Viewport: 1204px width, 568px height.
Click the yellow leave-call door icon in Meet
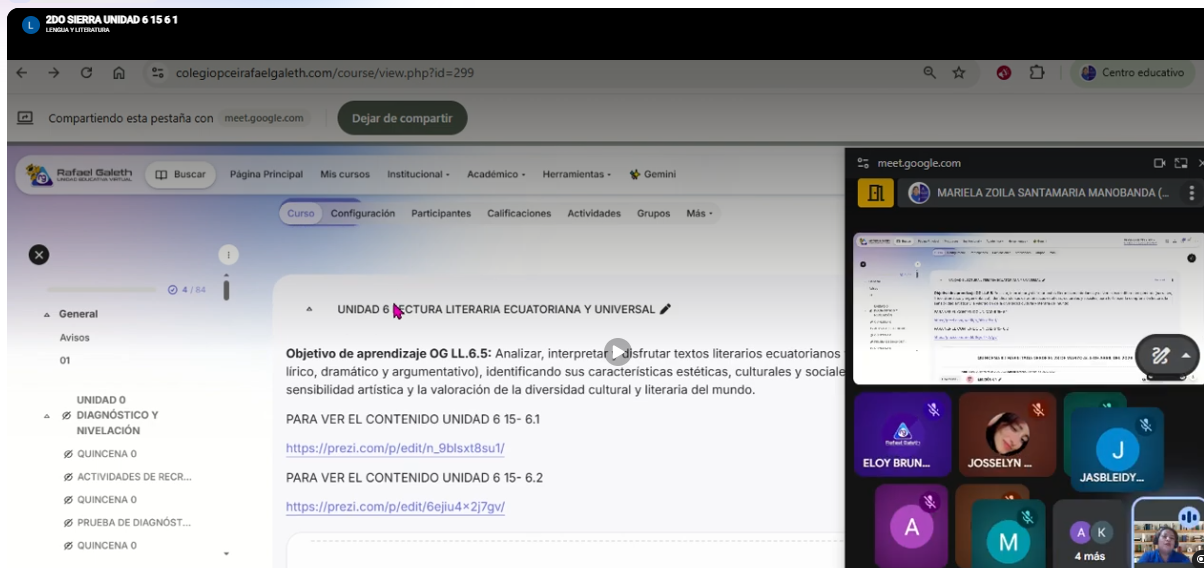click(x=876, y=193)
